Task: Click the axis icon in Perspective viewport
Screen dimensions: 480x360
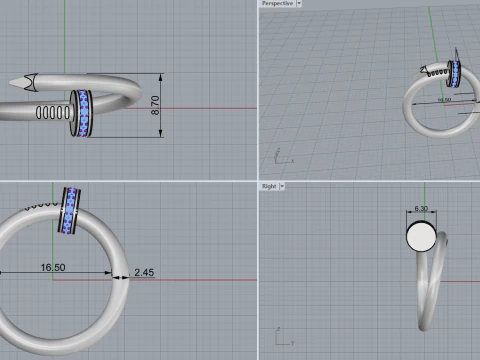Action: click(x=284, y=157)
